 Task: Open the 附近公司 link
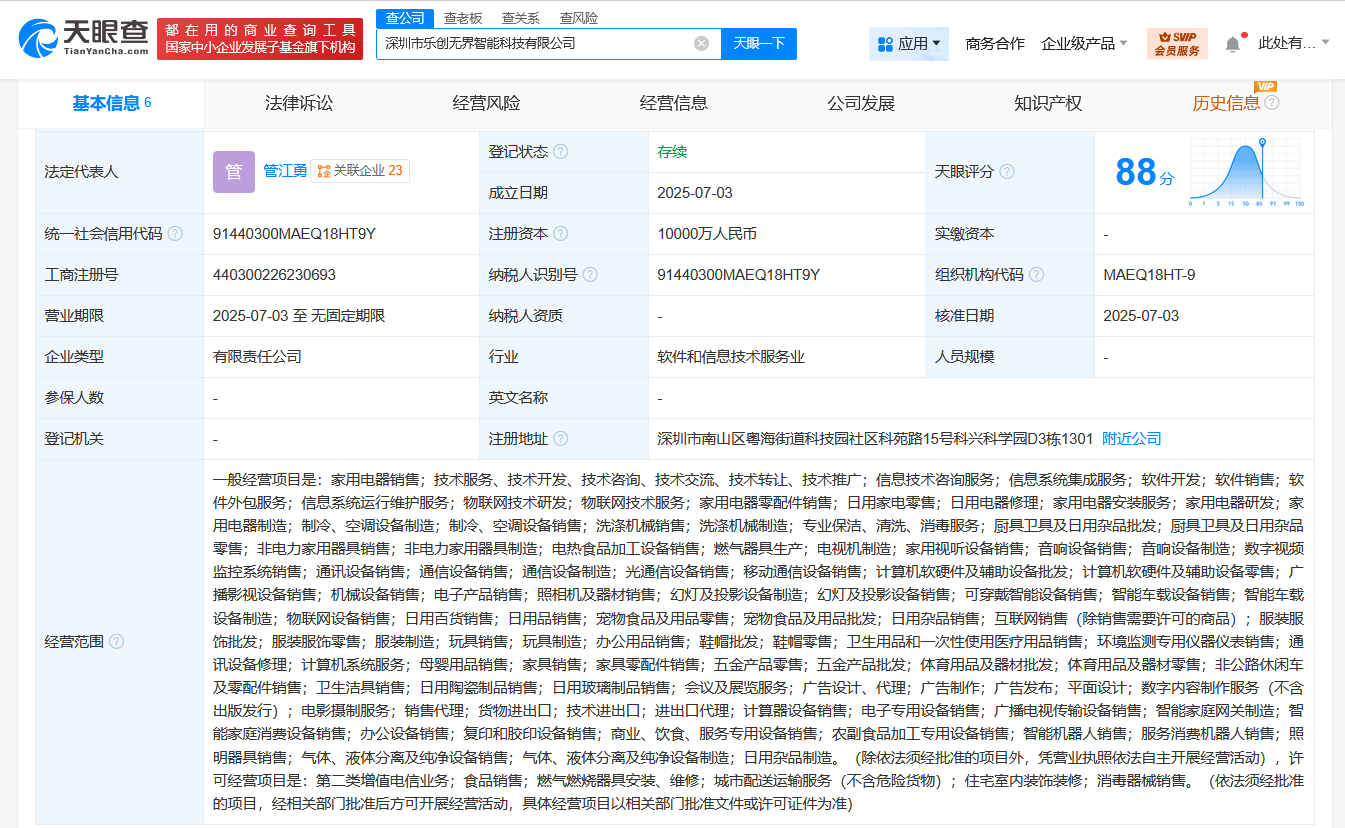[x=1131, y=439]
